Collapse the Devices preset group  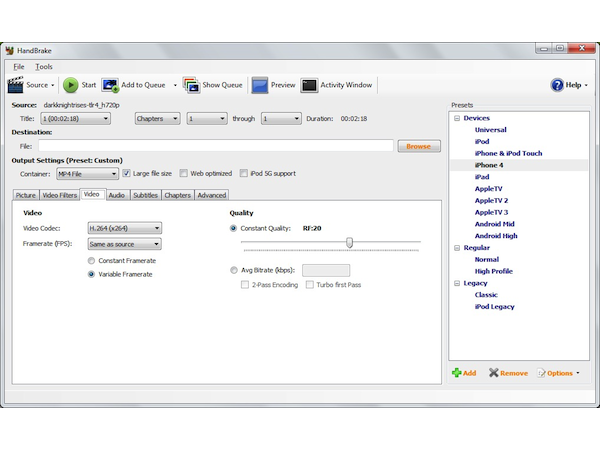click(x=457, y=118)
